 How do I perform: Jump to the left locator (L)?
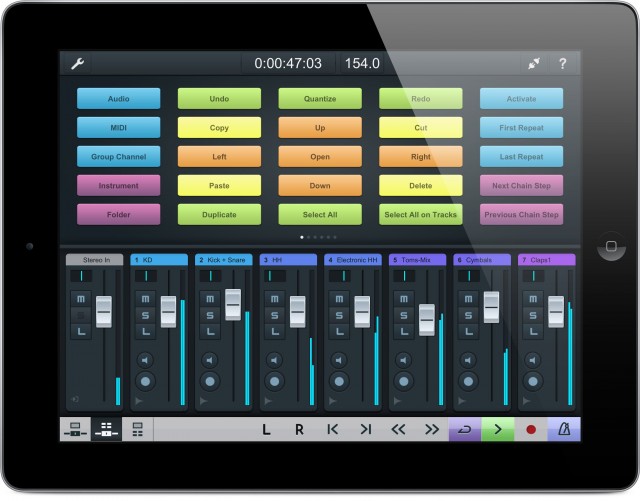coord(266,430)
